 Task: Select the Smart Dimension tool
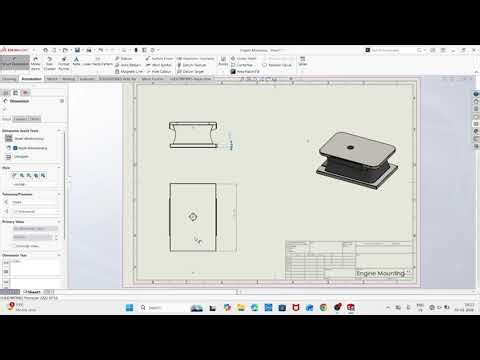coord(15,63)
